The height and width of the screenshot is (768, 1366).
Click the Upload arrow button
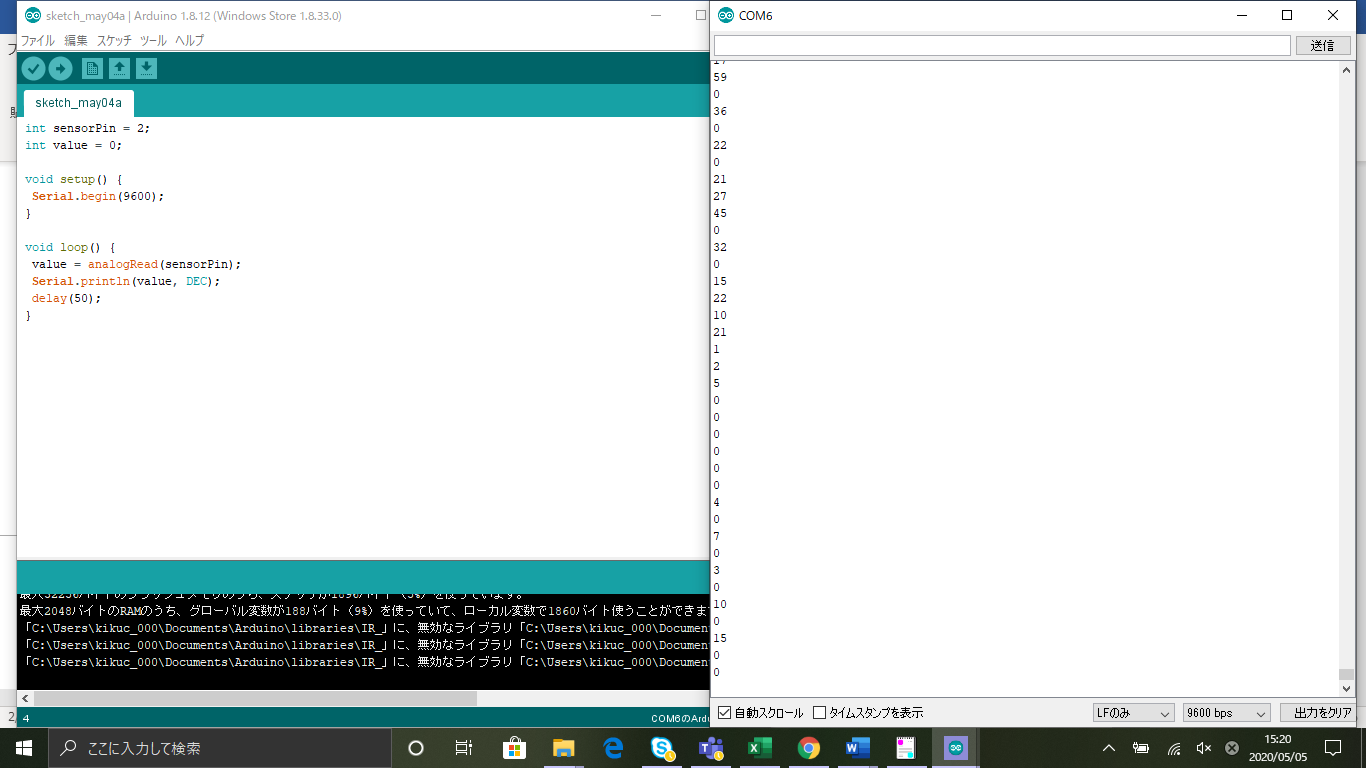60,68
